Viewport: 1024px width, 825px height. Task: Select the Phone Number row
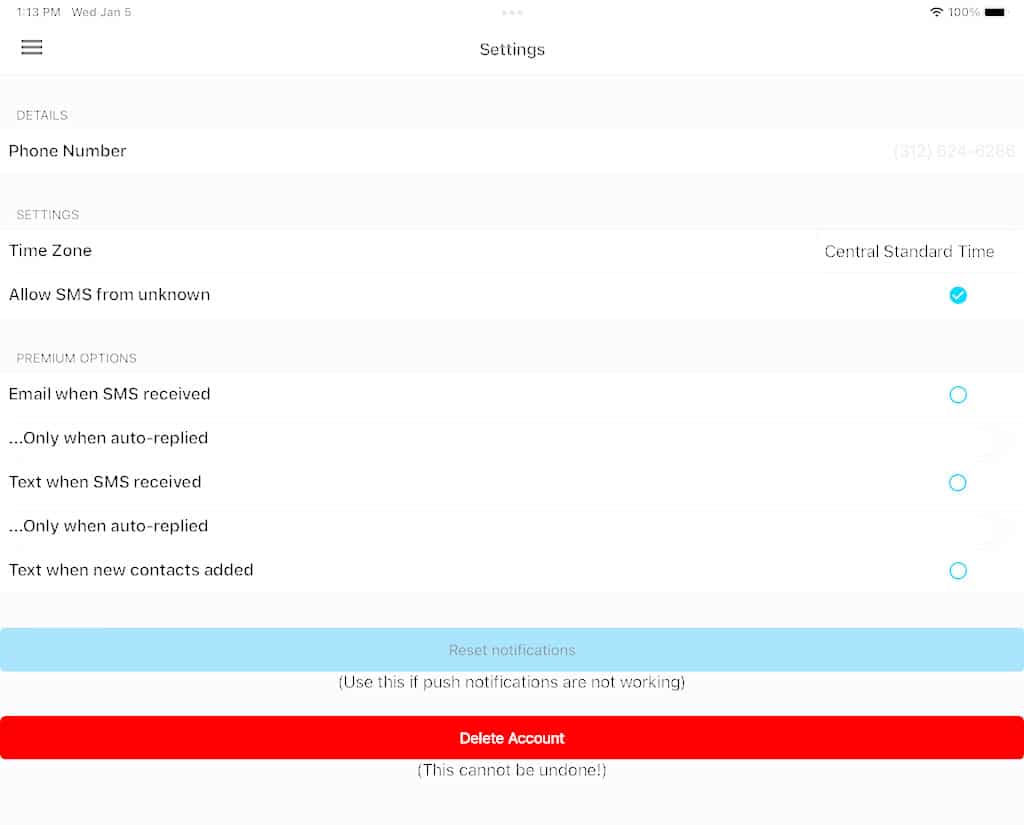pos(512,151)
